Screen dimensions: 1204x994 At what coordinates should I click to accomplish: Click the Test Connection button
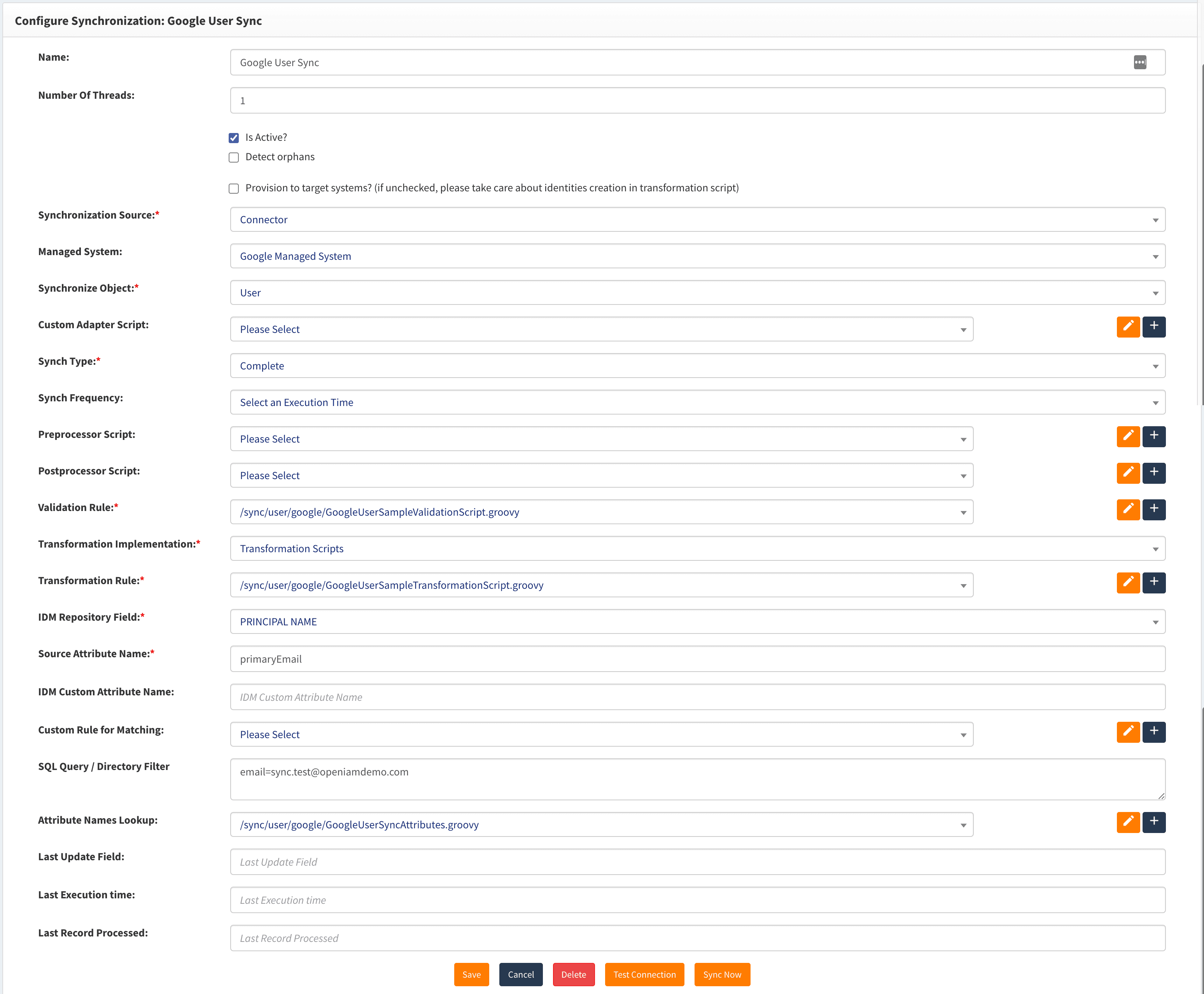644,975
